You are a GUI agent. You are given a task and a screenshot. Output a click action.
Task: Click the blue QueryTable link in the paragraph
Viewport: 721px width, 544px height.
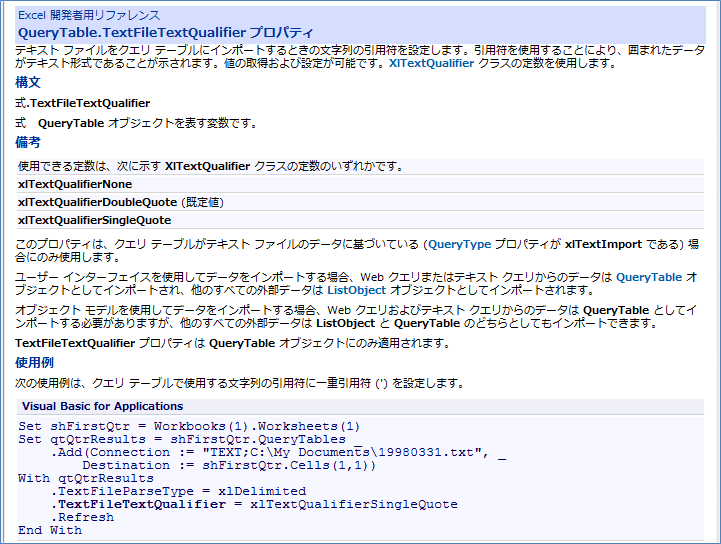(649, 277)
